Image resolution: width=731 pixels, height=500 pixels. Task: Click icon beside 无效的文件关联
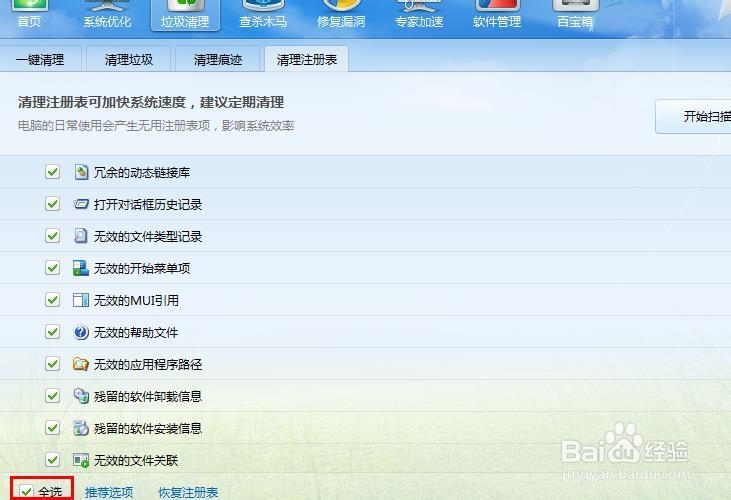click(x=81, y=460)
